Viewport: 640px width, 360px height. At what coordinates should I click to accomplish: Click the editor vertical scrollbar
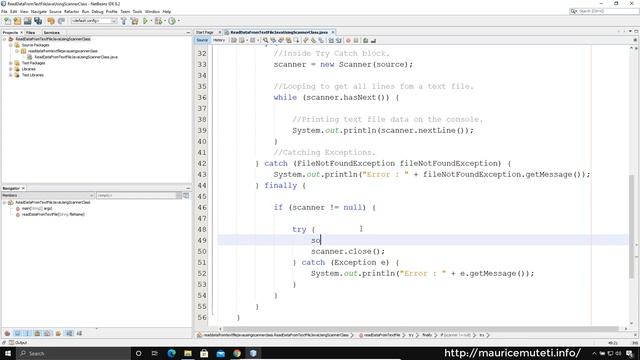(x=631, y=227)
